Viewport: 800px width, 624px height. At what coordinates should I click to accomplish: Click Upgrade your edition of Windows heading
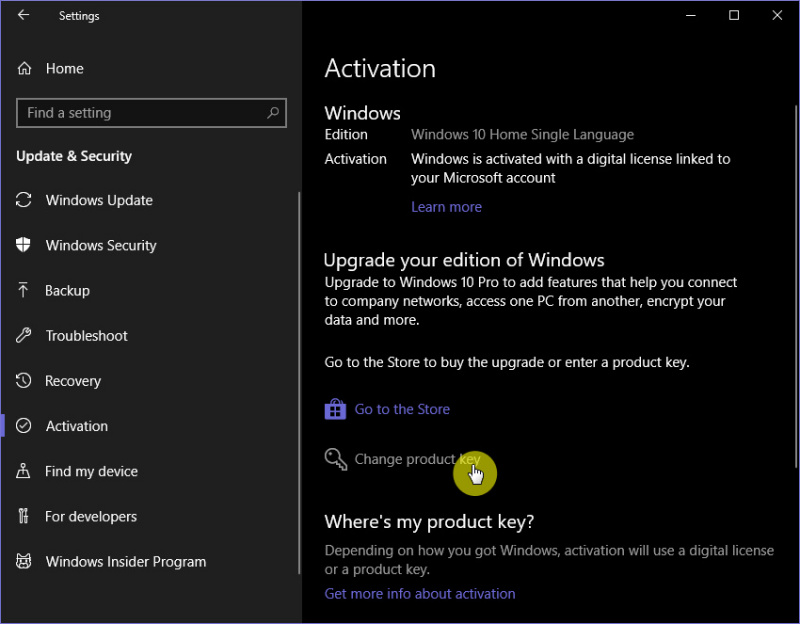pos(464,260)
